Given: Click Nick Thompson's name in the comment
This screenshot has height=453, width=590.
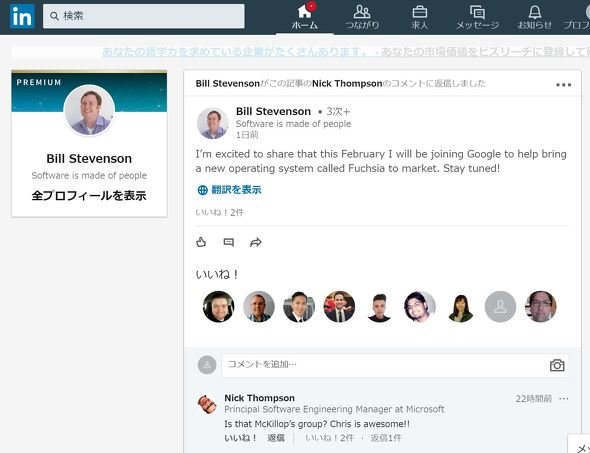Looking at the screenshot, I should click(x=259, y=398).
